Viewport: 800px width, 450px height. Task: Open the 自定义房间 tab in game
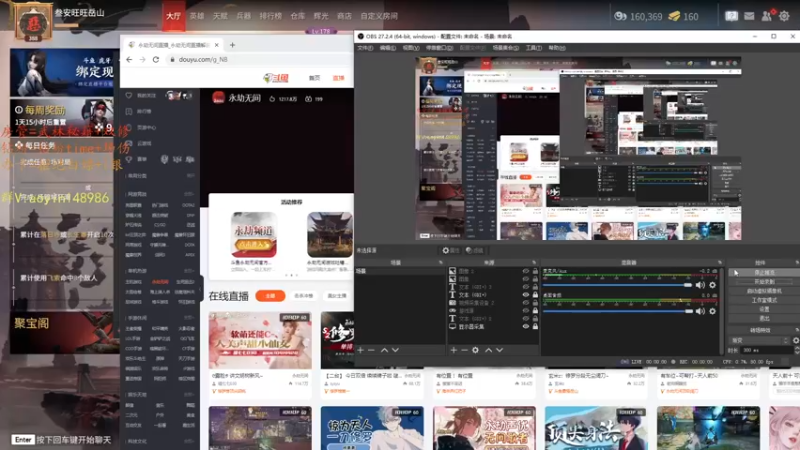pos(379,16)
